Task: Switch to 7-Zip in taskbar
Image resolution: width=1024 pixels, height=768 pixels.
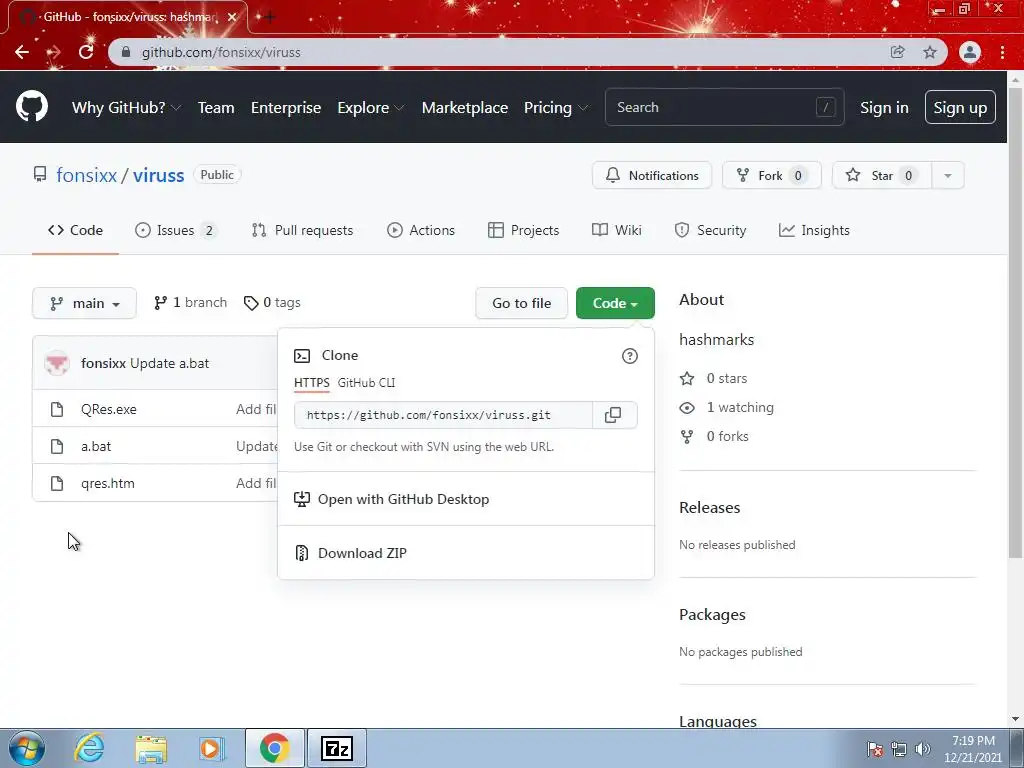Action: (x=337, y=748)
